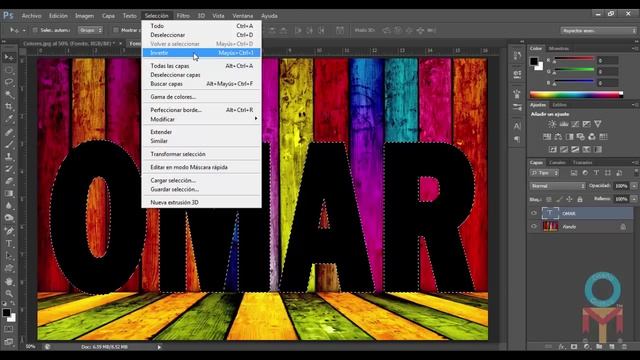Select the Zoom tool
The width and height of the screenshot is (640, 360).
click(9, 293)
